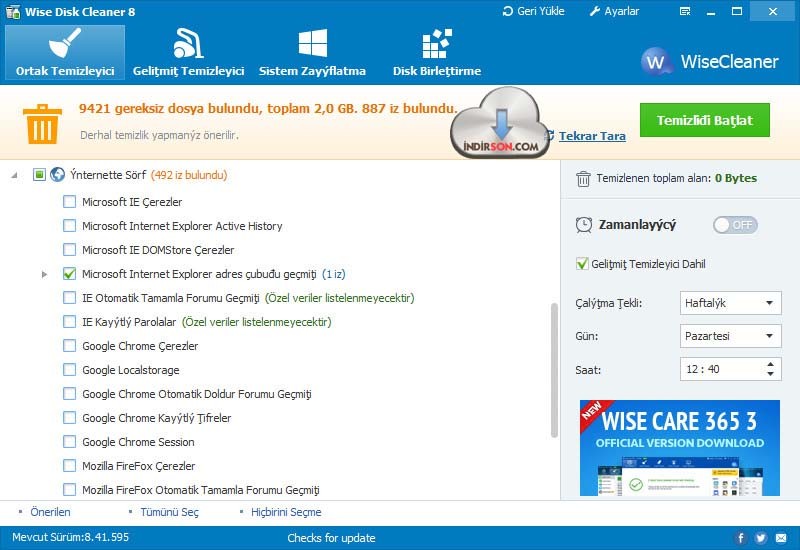
Task: Start cleaning with Temizliđi Bațlat button
Action: (705, 120)
